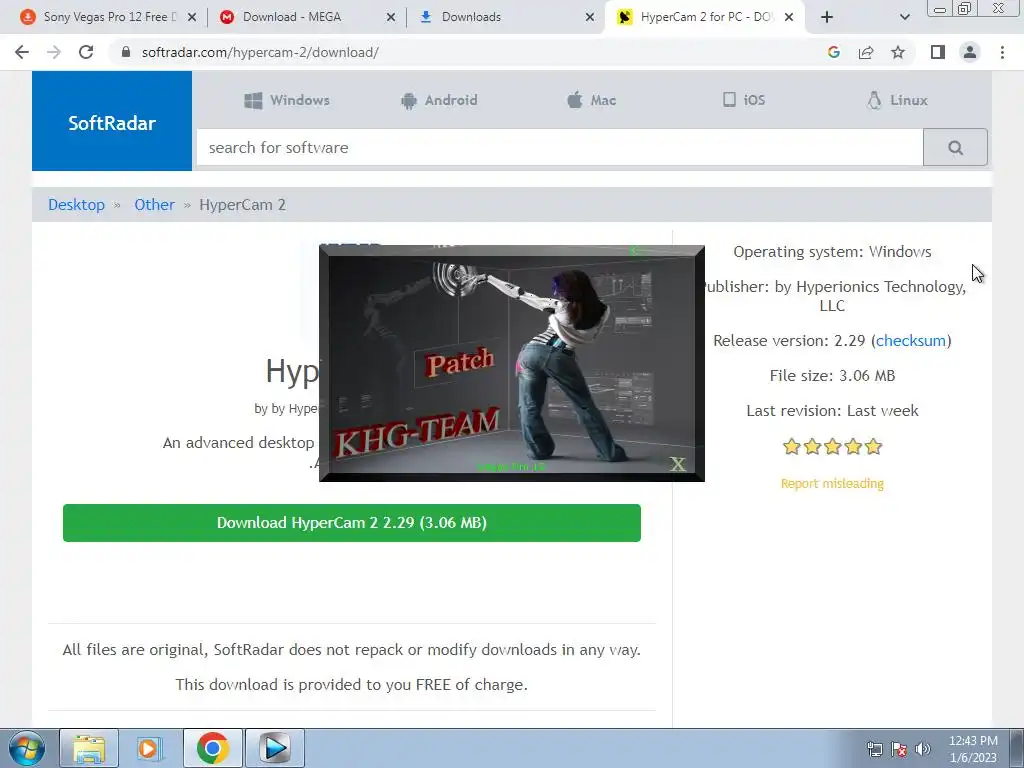The image size is (1024, 768).
Task: Open the checksum link
Action: [x=910, y=340]
